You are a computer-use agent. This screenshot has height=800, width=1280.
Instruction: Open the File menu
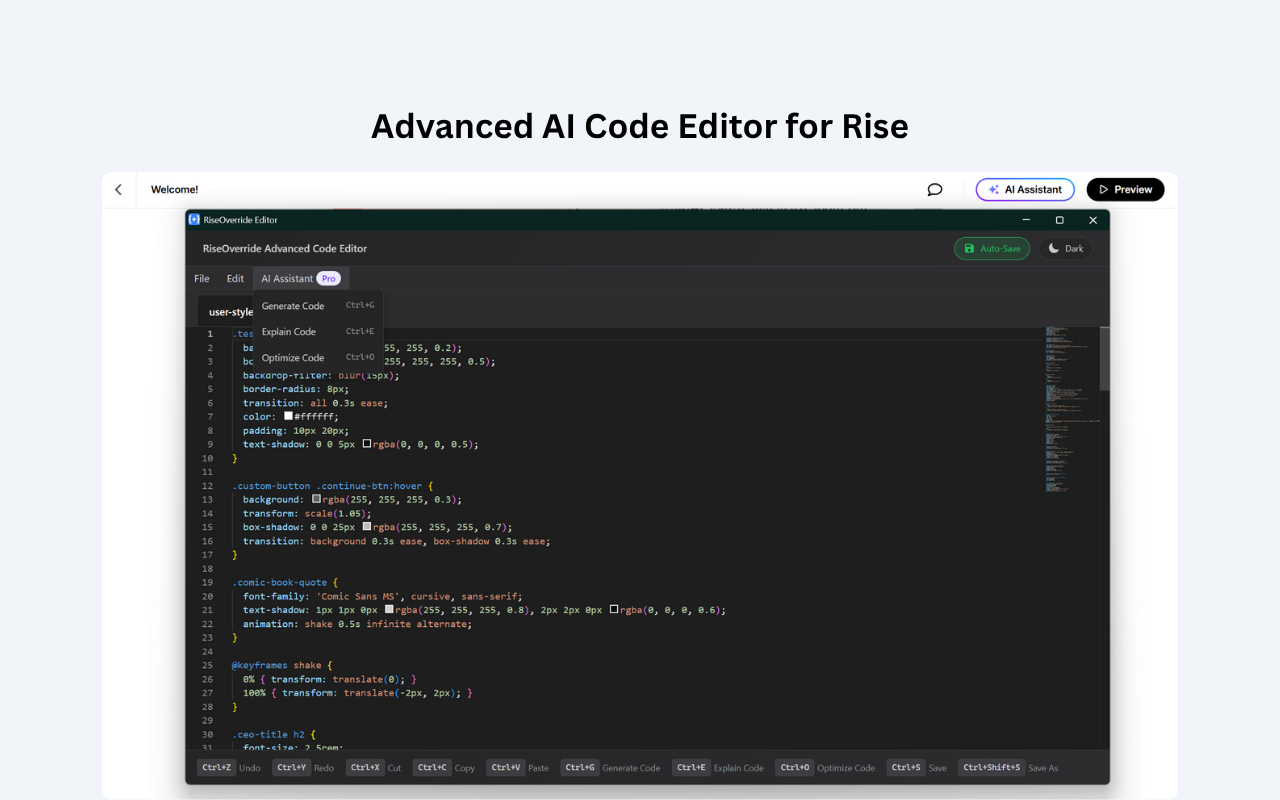(202, 278)
